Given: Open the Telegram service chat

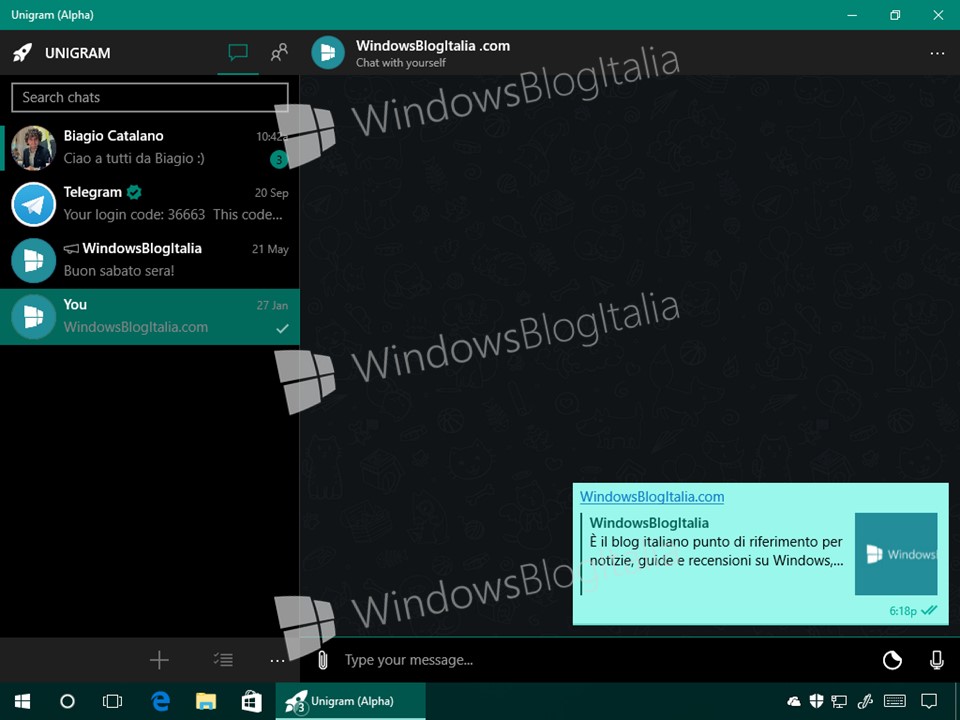Looking at the screenshot, I should (149, 204).
